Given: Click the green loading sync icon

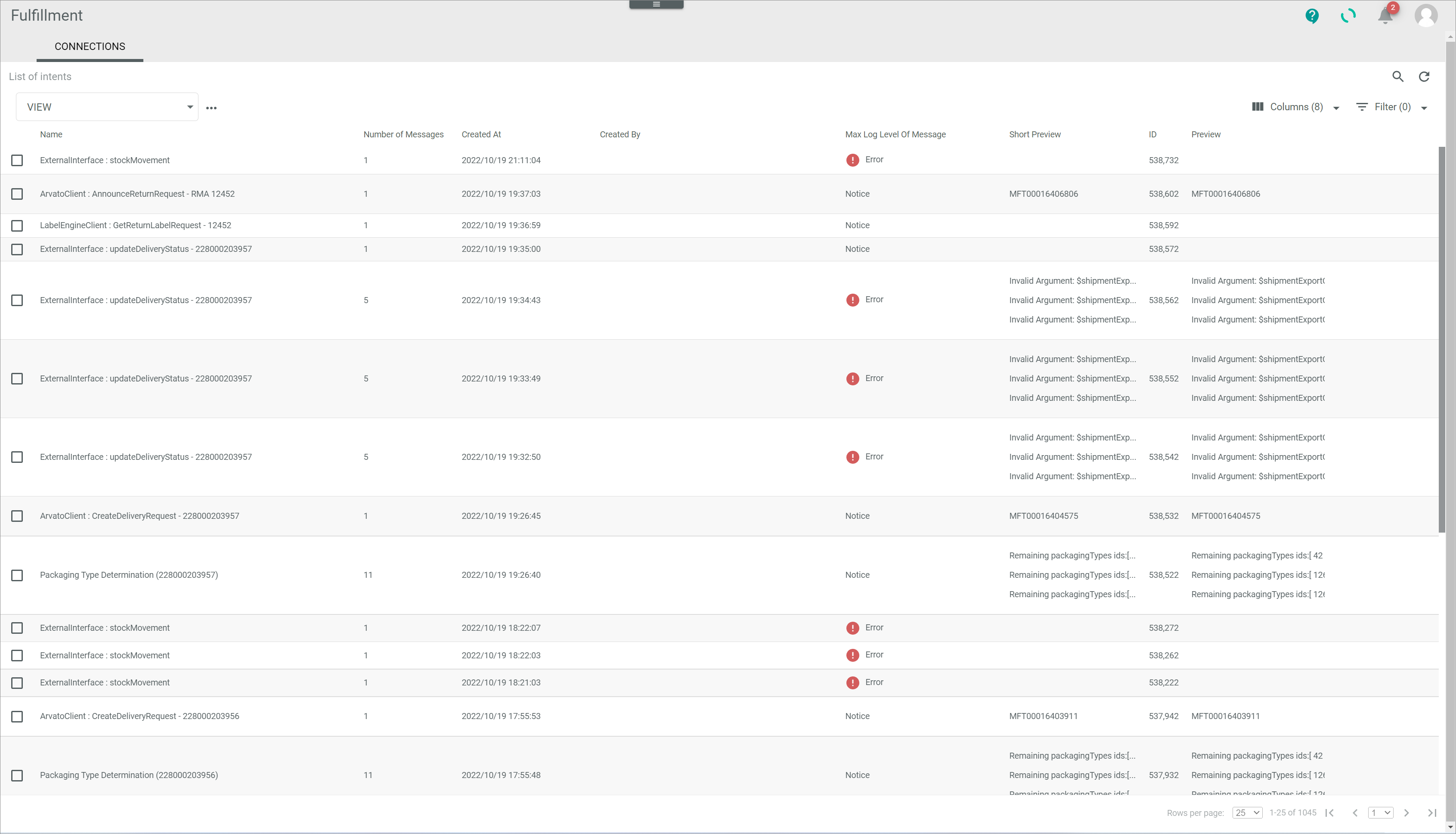Looking at the screenshot, I should click(x=1348, y=16).
